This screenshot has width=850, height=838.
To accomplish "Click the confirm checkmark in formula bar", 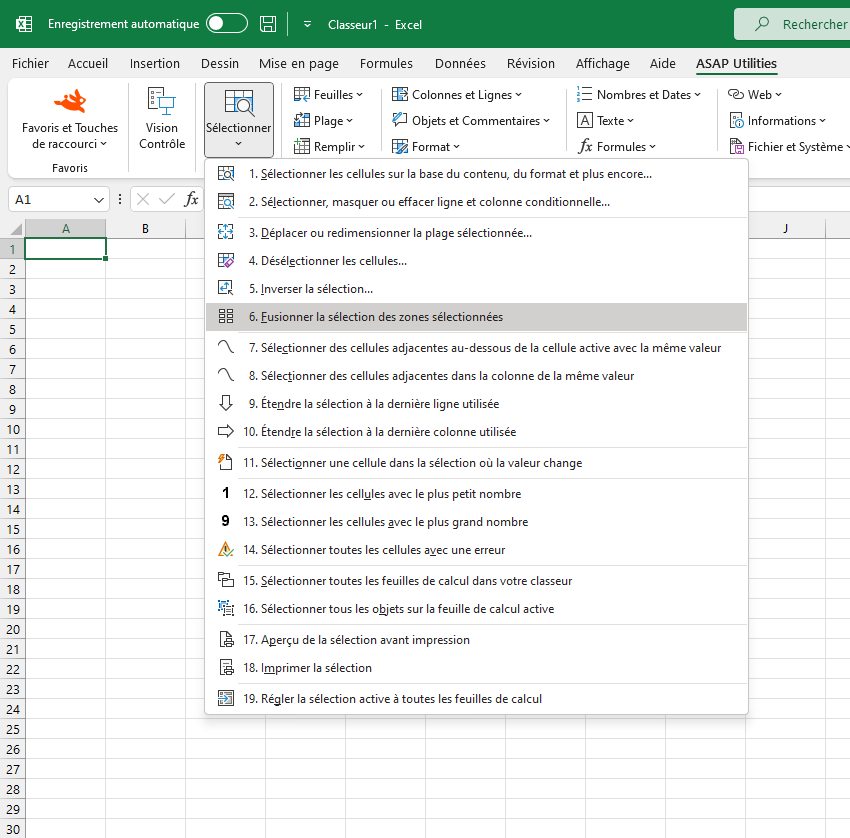I will 166,199.
